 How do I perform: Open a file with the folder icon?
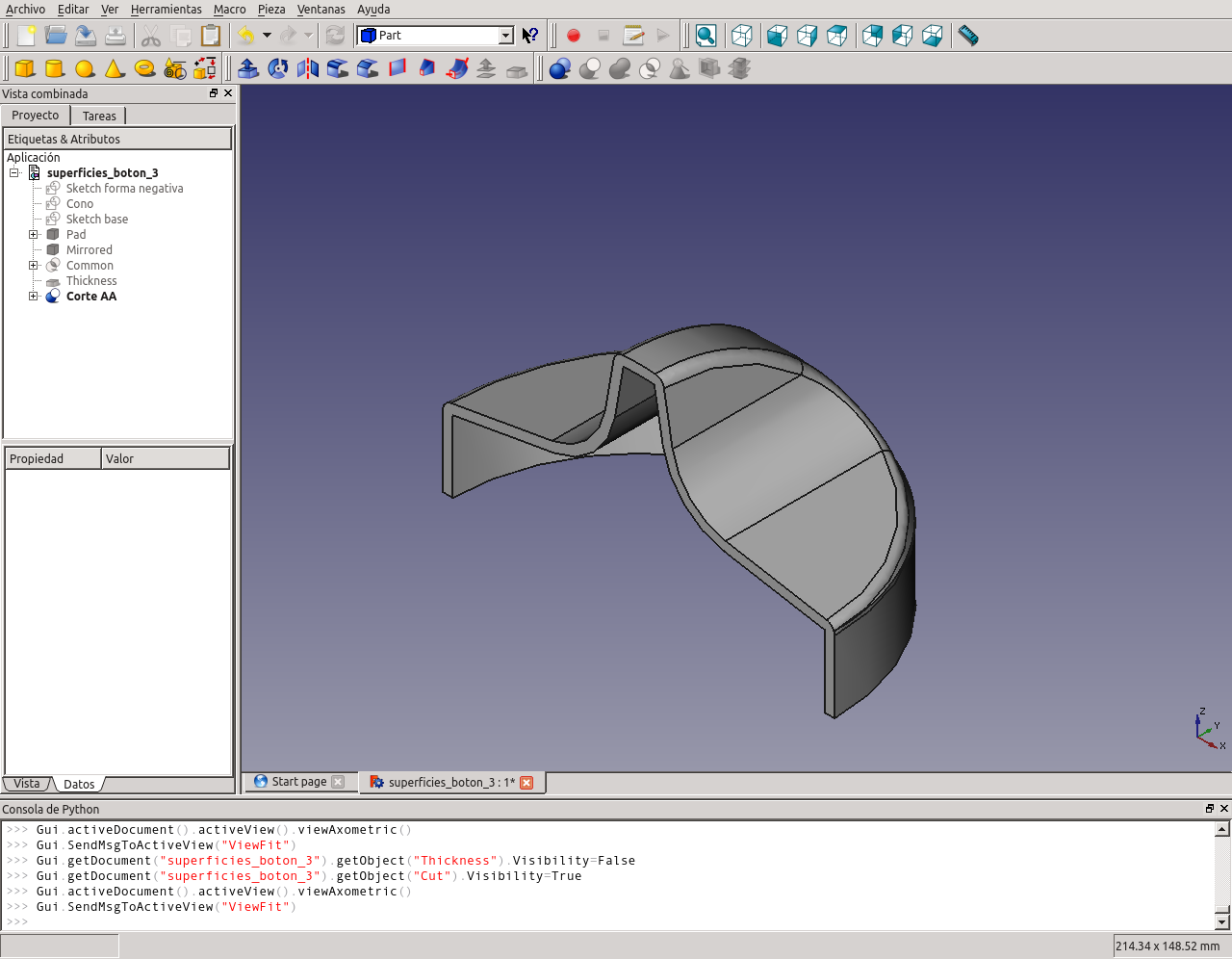click(x=56, y=36)
